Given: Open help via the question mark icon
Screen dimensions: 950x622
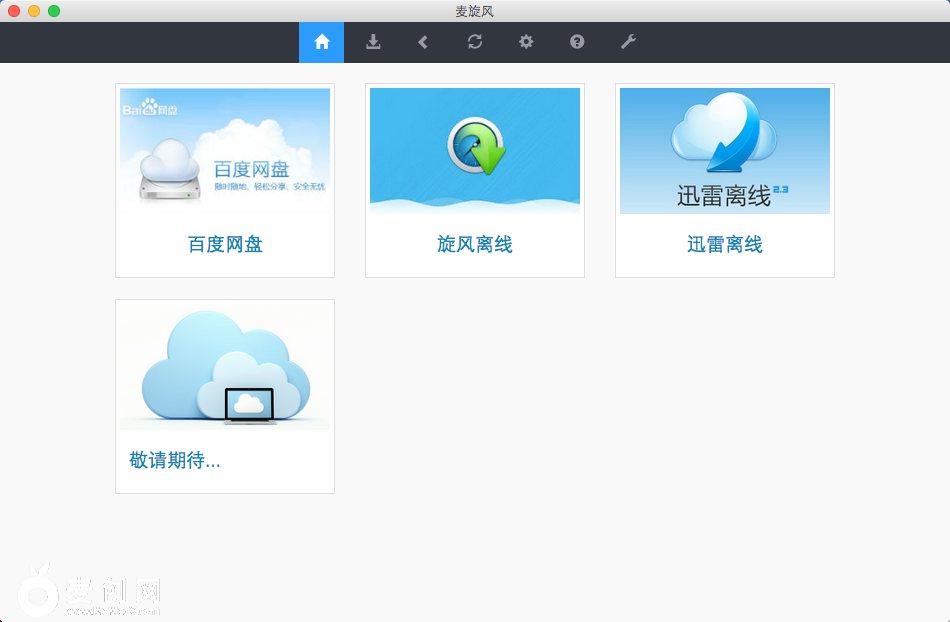Looking at the screenshot, I should click(577, 42).
